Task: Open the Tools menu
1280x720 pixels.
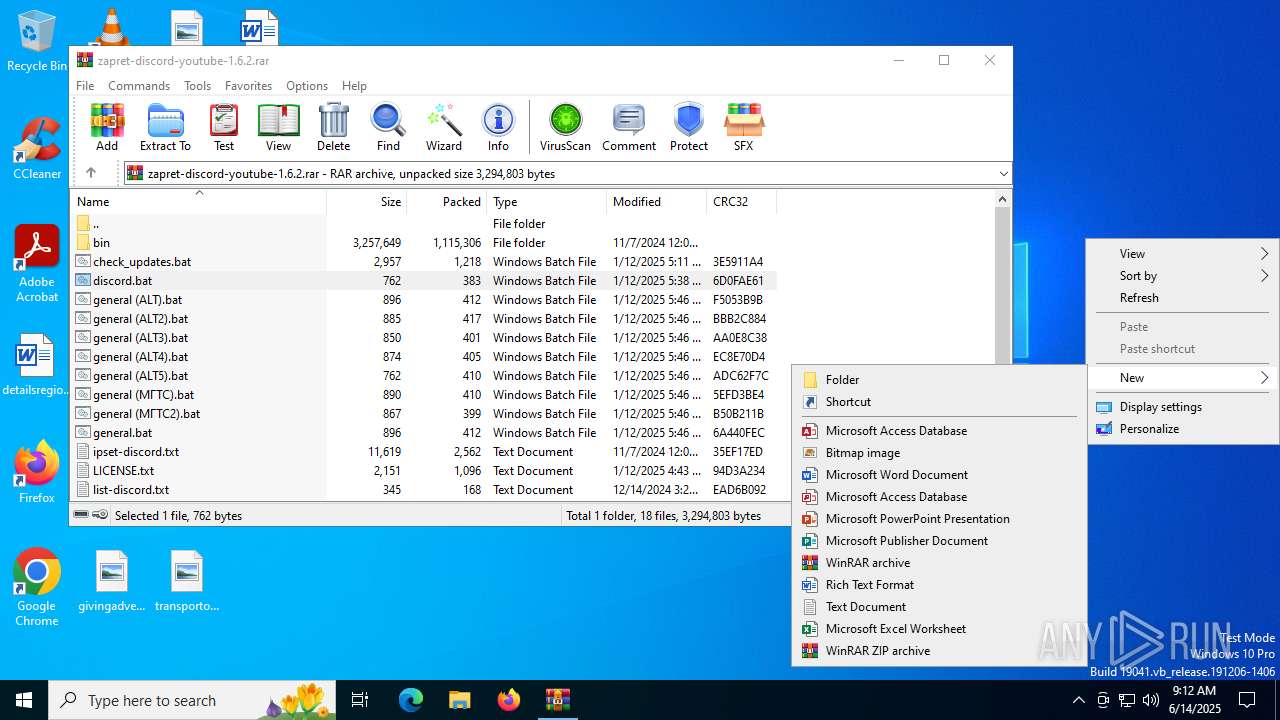Action: click(197, 86)
